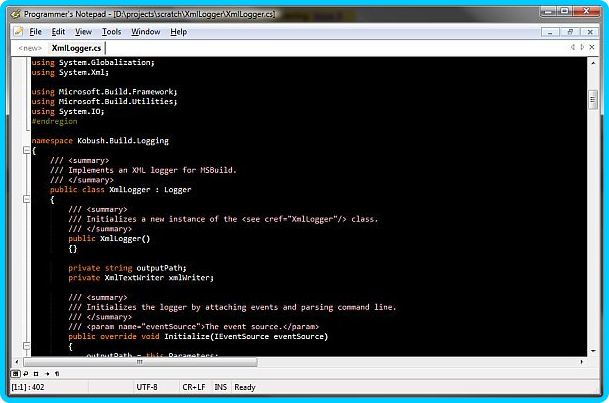
Task: Collapse the Initialize method fold marker
Action: point(26,346)
